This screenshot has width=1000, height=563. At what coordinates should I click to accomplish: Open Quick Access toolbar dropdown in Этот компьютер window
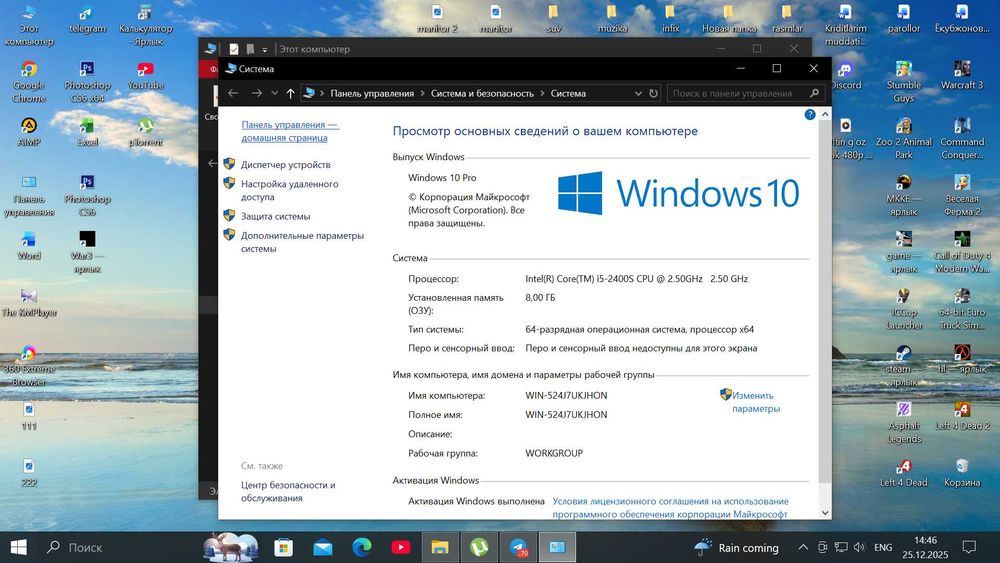pyautogui.click(x=265, y=49)
